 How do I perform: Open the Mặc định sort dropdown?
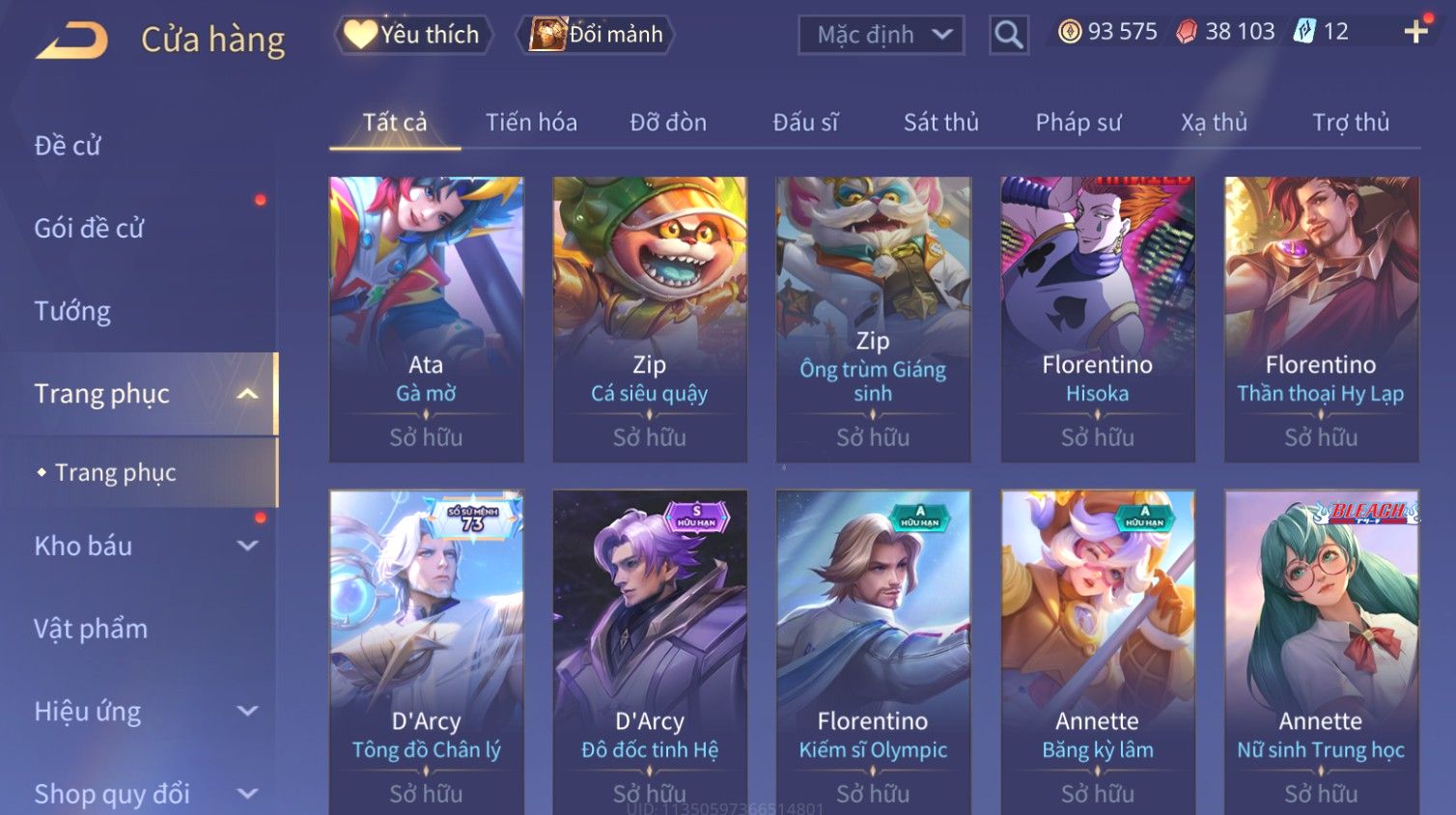tap(881, 35)
